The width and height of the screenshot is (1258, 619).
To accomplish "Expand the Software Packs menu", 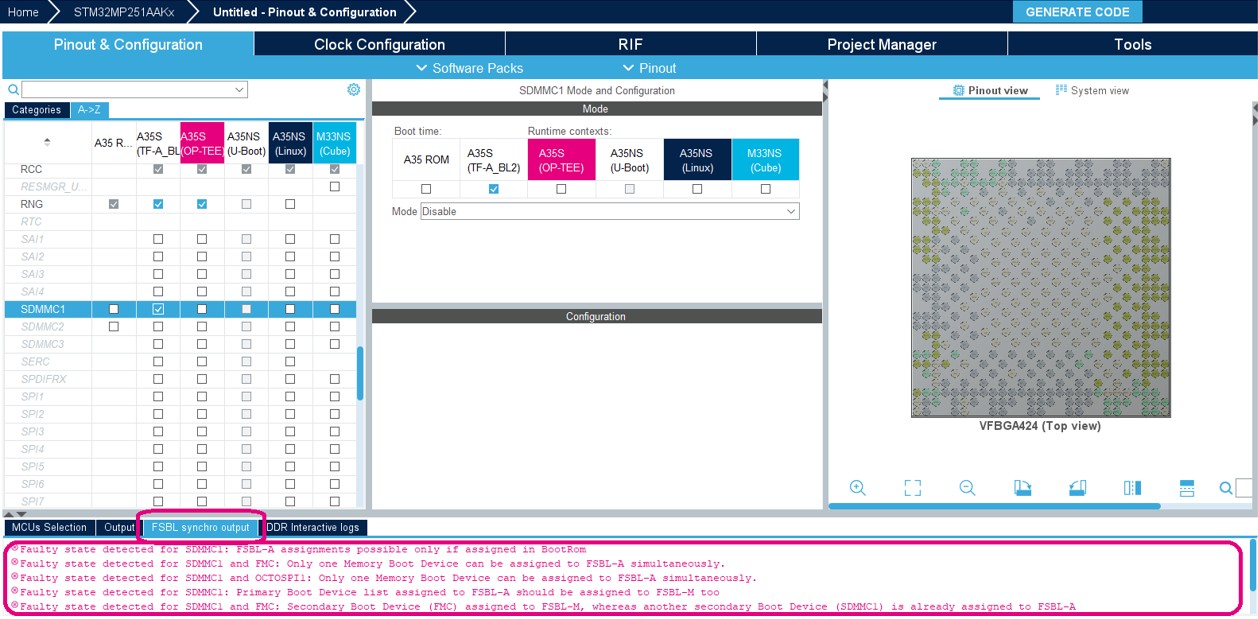I will (x=470, y=68).
